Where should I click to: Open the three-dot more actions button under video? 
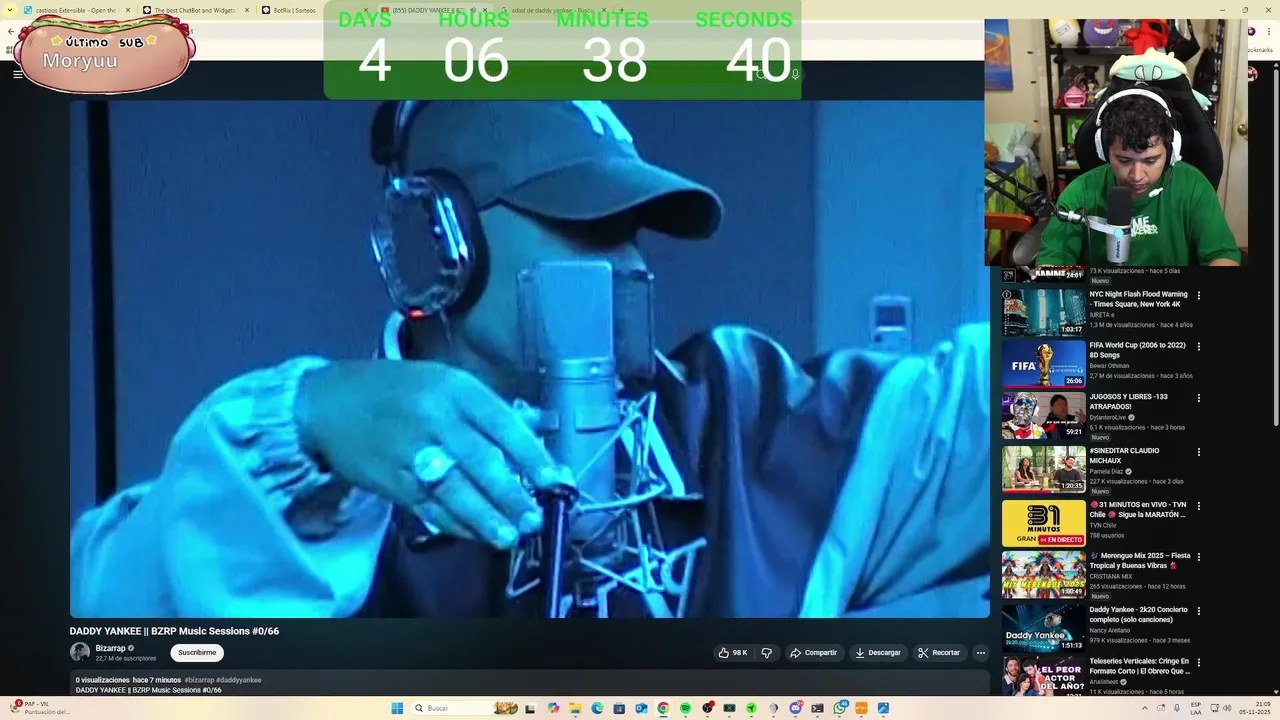(x=981, y=653)
